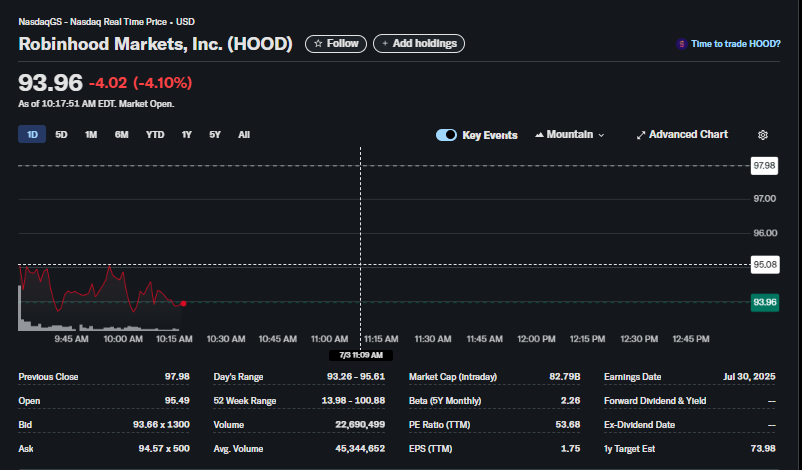The image size is (802, 470).
Task: Click the 52 Week Range value 13.98 - 100.88
Action: (353, 401)
